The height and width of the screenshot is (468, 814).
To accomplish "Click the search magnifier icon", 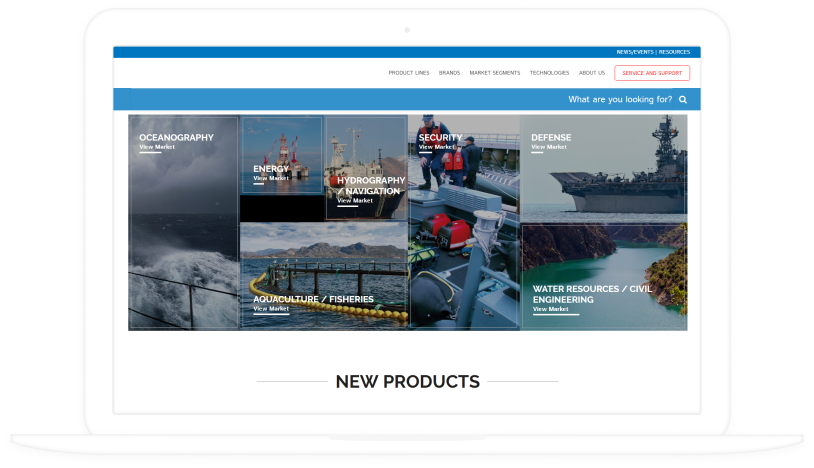I will pos(683,100).
